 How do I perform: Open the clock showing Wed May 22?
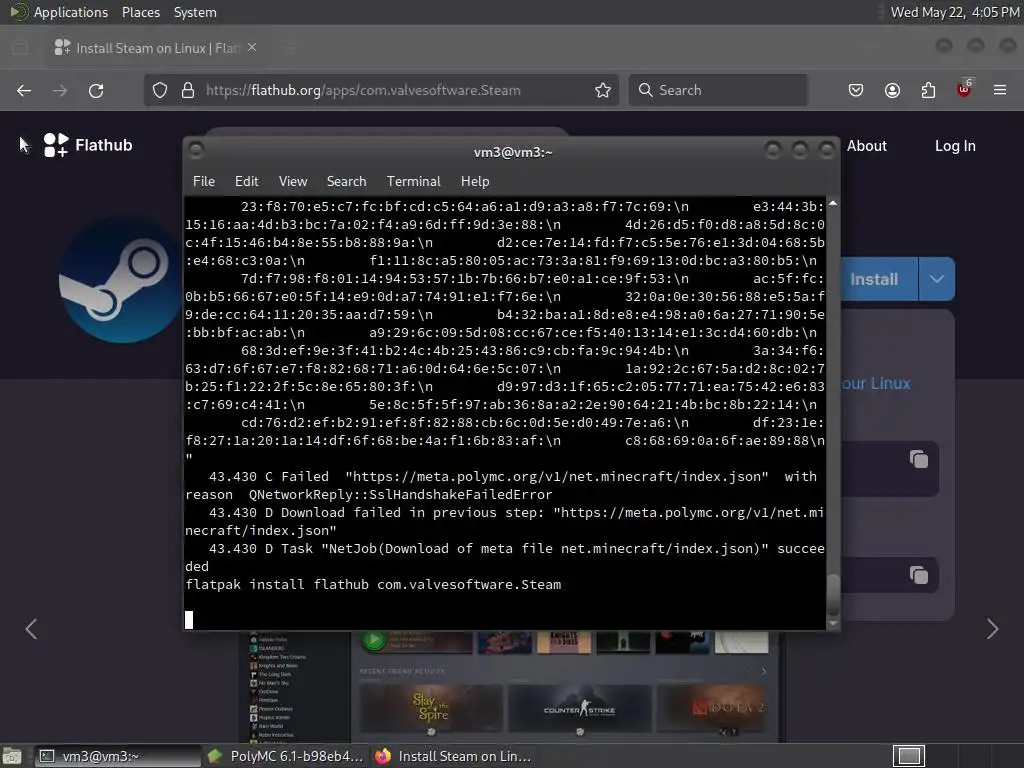click(x=955, y=12)
